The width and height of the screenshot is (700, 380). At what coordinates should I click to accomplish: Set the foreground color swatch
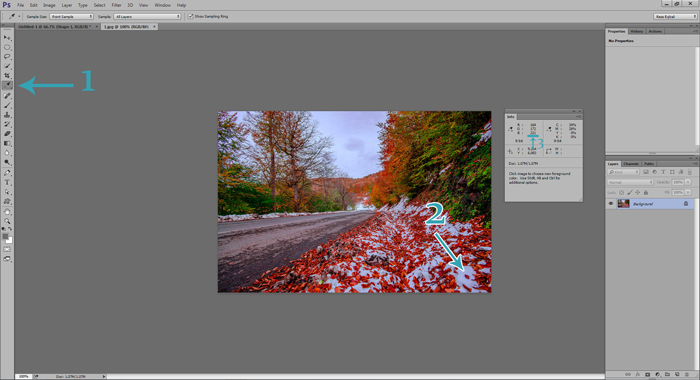click(5, 236)
